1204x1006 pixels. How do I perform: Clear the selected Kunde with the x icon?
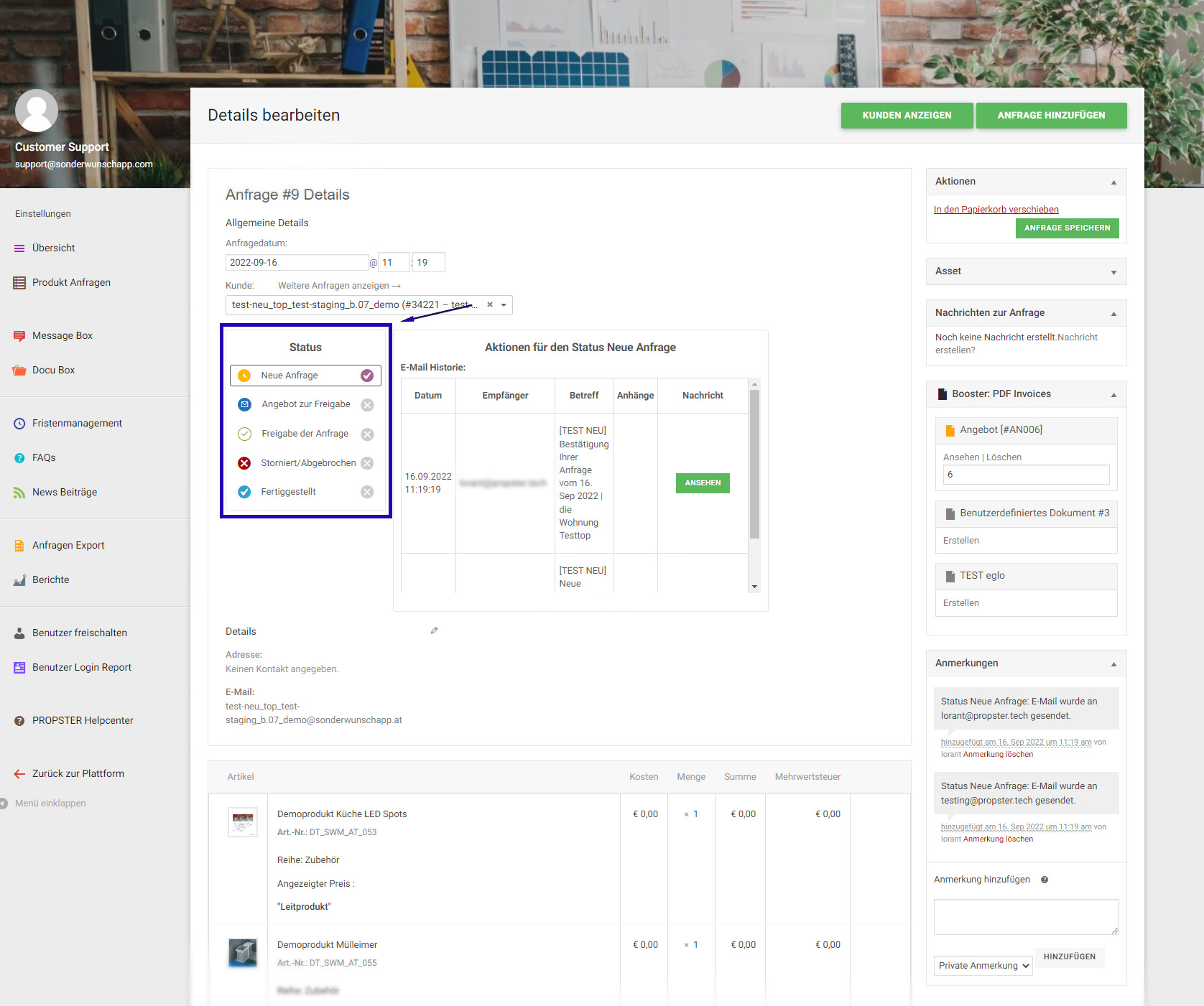490,304
